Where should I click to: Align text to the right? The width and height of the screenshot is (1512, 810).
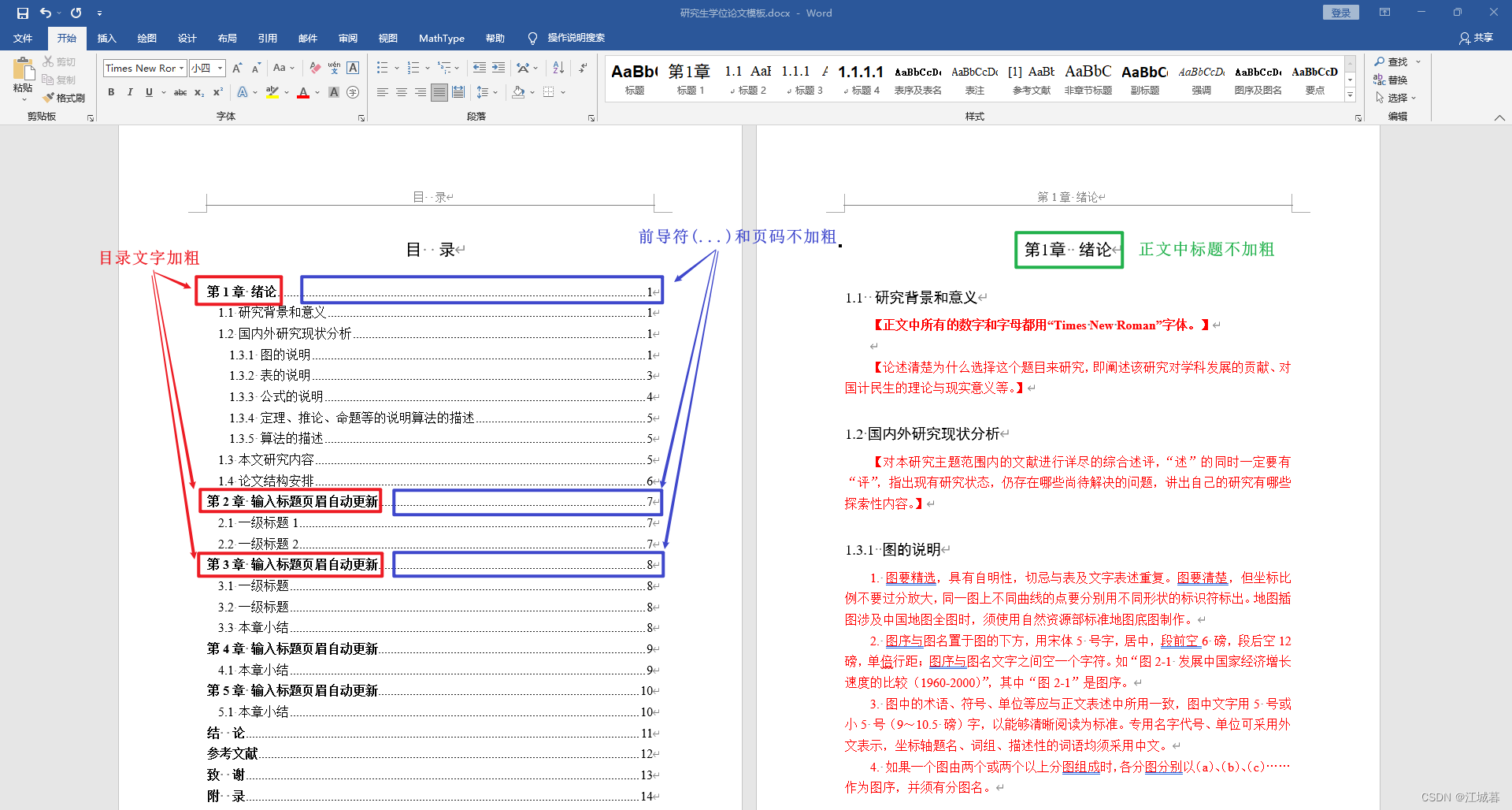pos(421,92)
